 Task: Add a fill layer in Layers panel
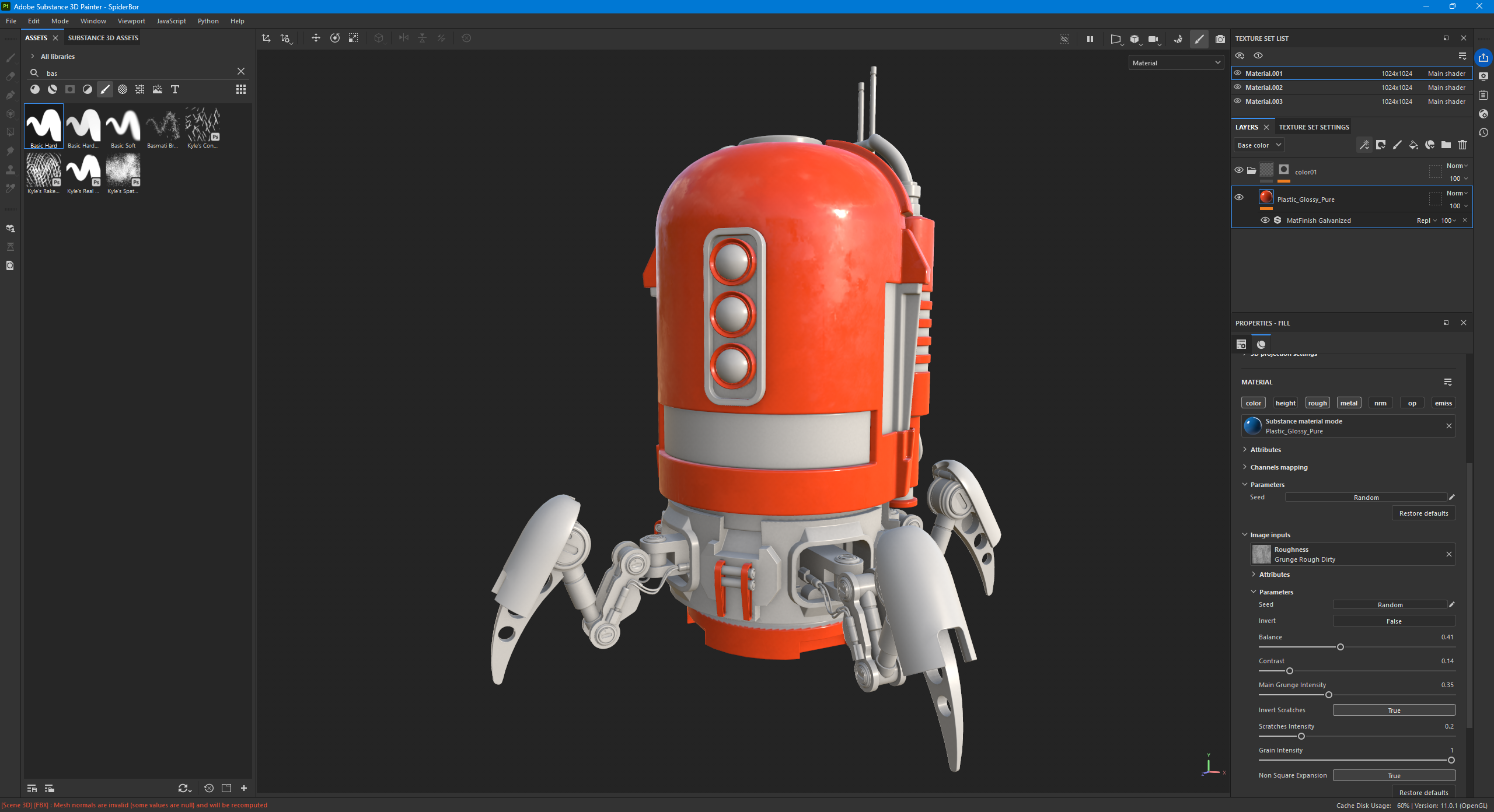(x=1413, y=145)
